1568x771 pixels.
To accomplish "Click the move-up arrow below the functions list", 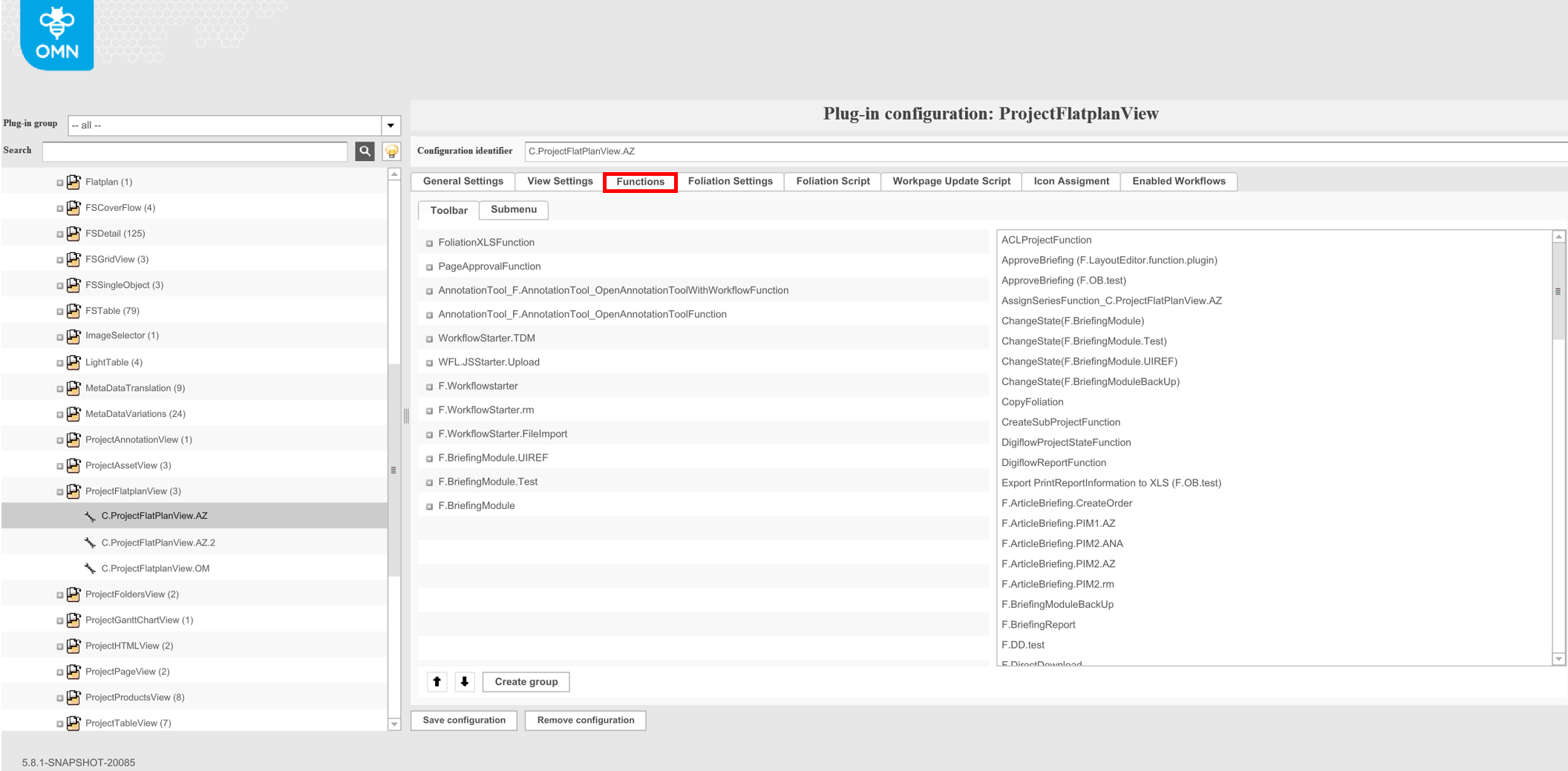I will click(x=437, y=681).
